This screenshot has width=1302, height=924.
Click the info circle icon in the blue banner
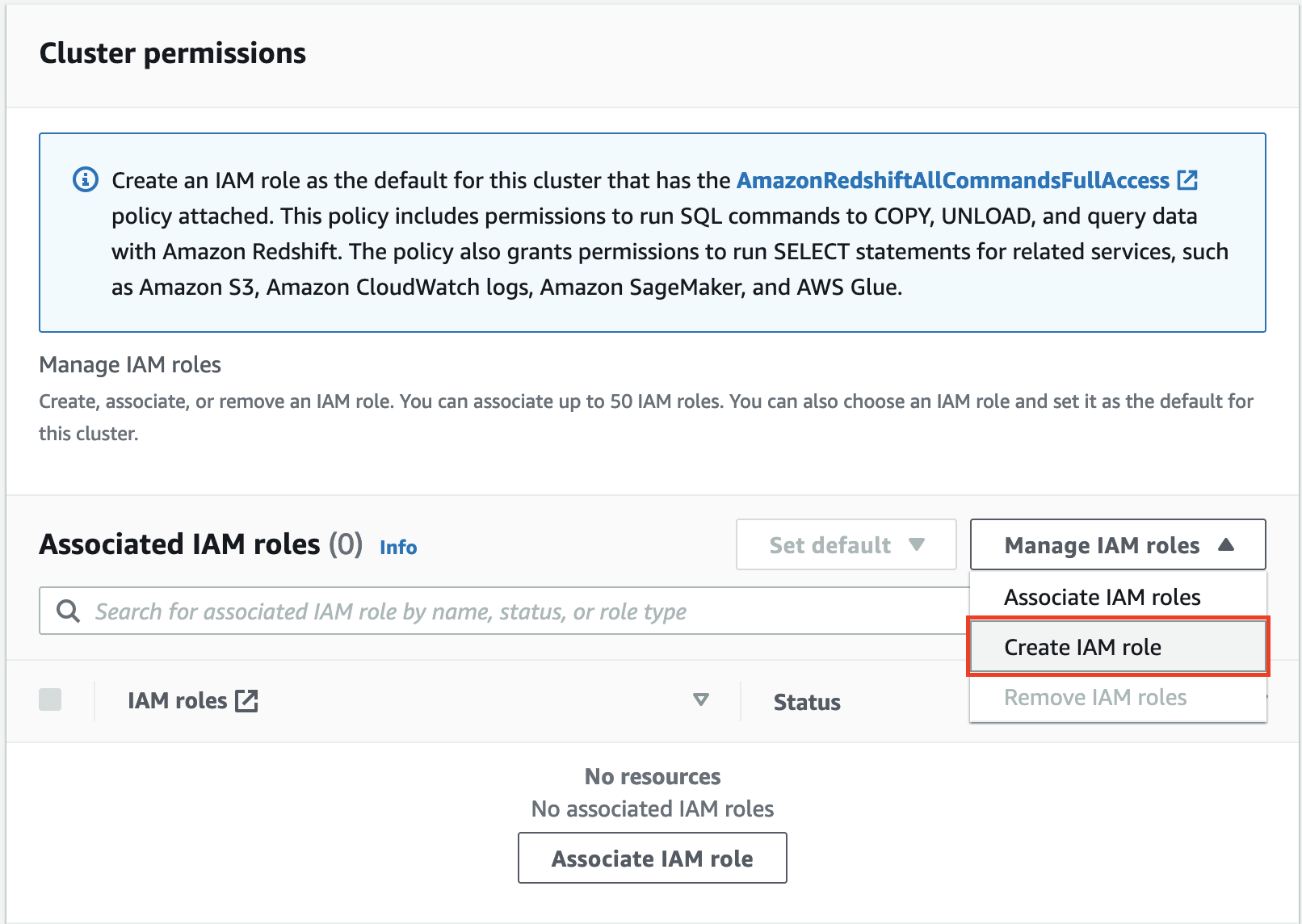click(x=86, y=179)
